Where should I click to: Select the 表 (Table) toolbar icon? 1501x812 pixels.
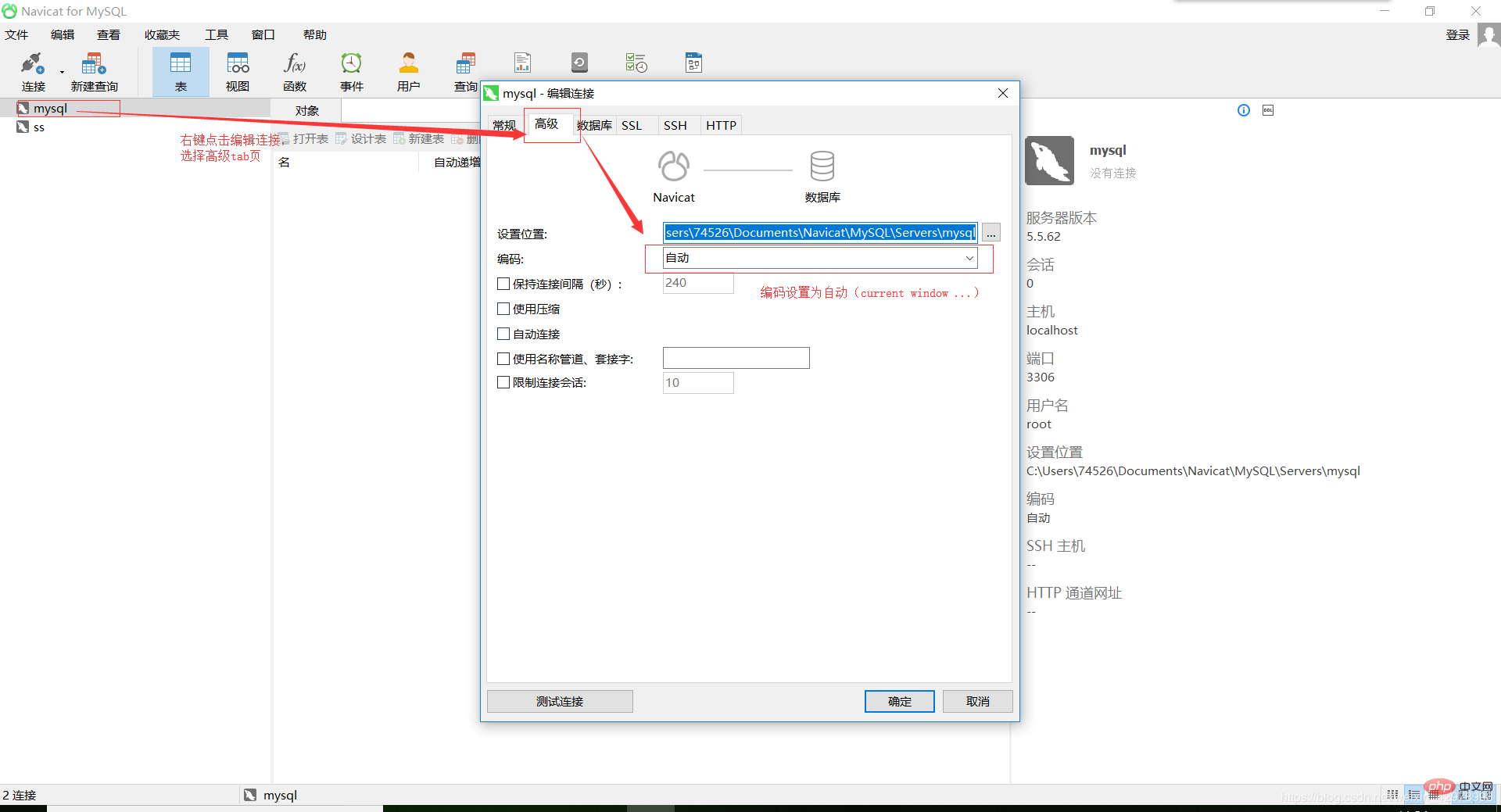click(181, 63)
